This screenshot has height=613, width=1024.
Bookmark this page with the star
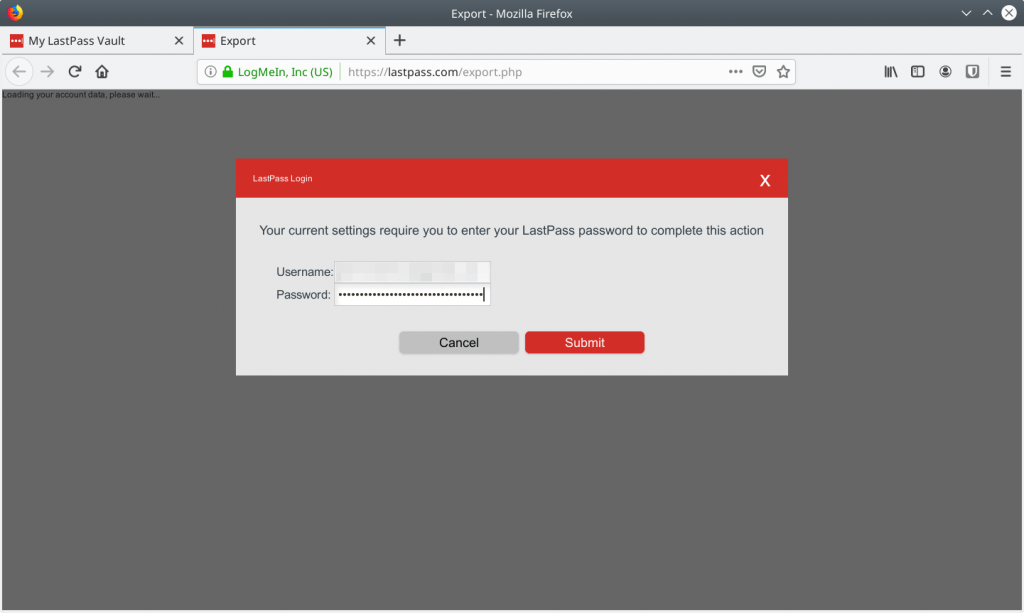(783, 72)
